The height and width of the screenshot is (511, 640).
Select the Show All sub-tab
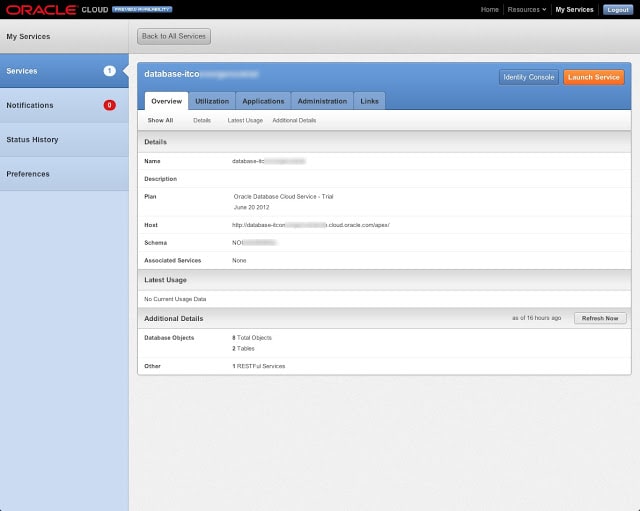[160, 120]
